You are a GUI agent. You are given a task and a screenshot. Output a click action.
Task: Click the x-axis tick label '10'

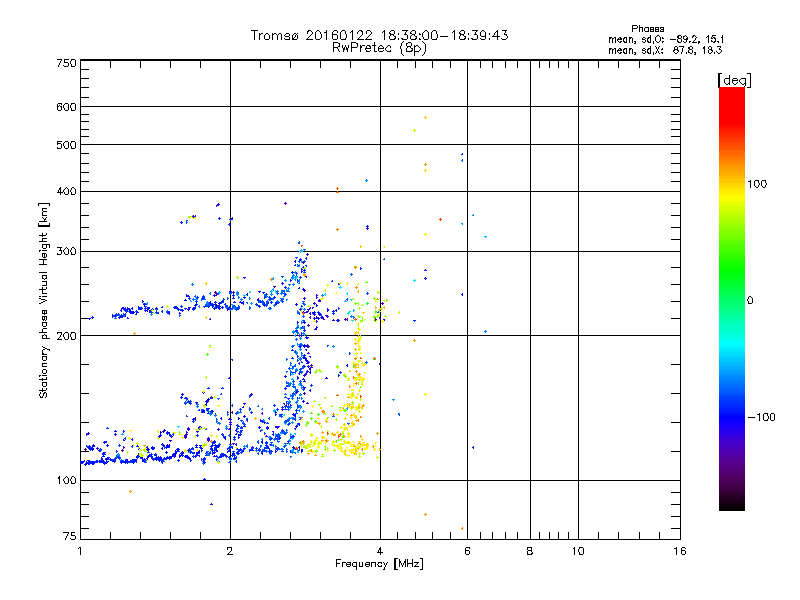point(578,551)
